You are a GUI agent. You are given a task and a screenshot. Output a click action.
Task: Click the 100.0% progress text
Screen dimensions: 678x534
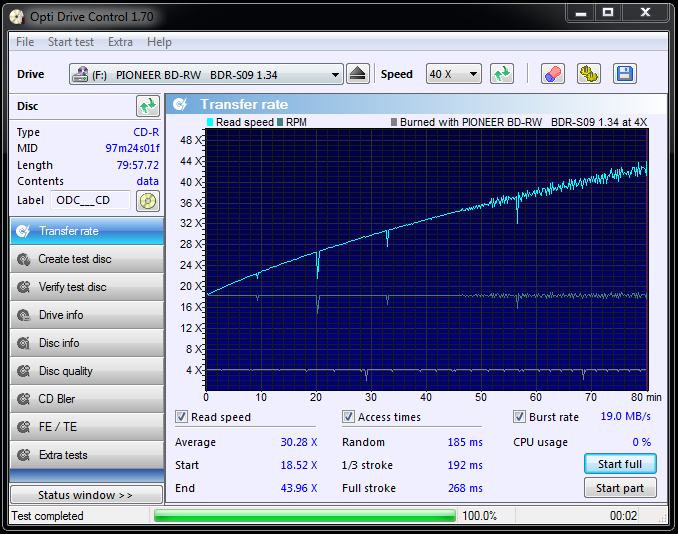[480, 516]
